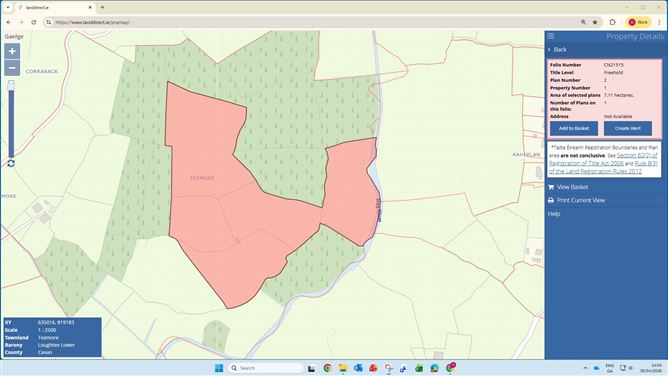The height and width of the screenshot is (376, 668).
Task: Click the Title Level value Freehold
Action: [x=613, y=72]
